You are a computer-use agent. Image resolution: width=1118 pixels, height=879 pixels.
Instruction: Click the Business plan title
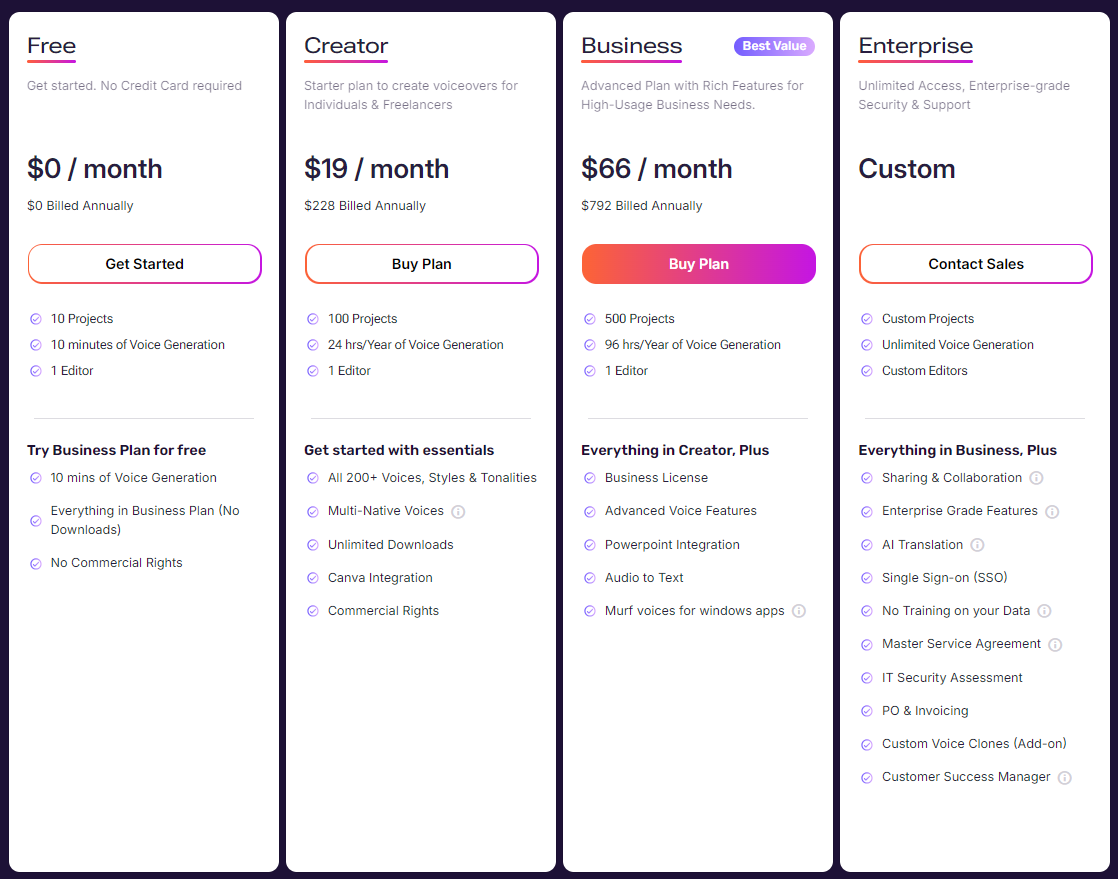(x=632, y=46)
